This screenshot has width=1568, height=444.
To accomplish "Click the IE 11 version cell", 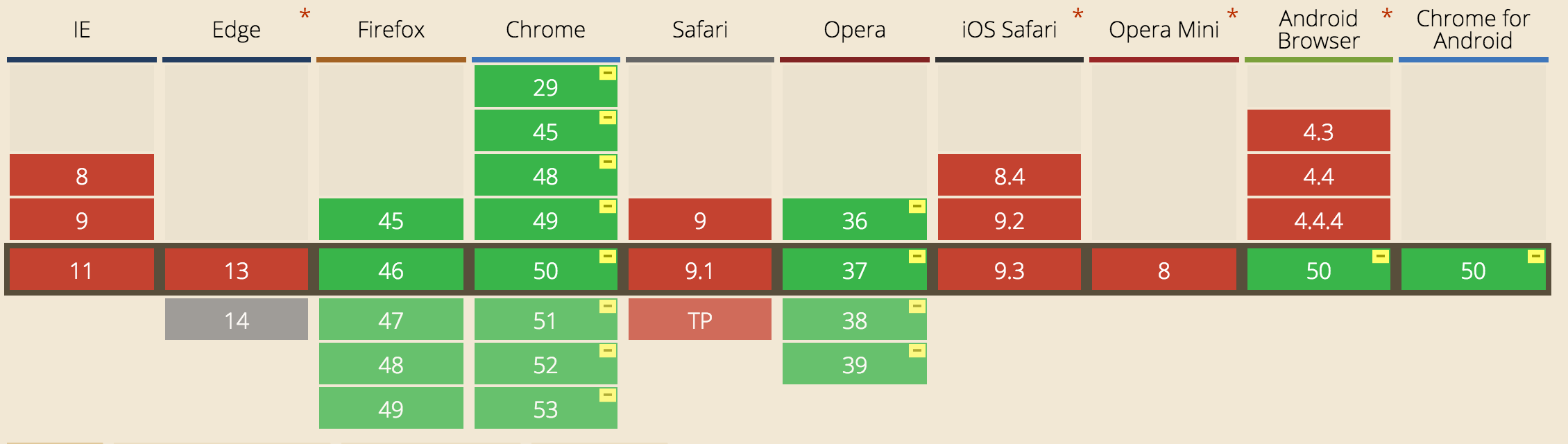I will [x=82, y=270].
